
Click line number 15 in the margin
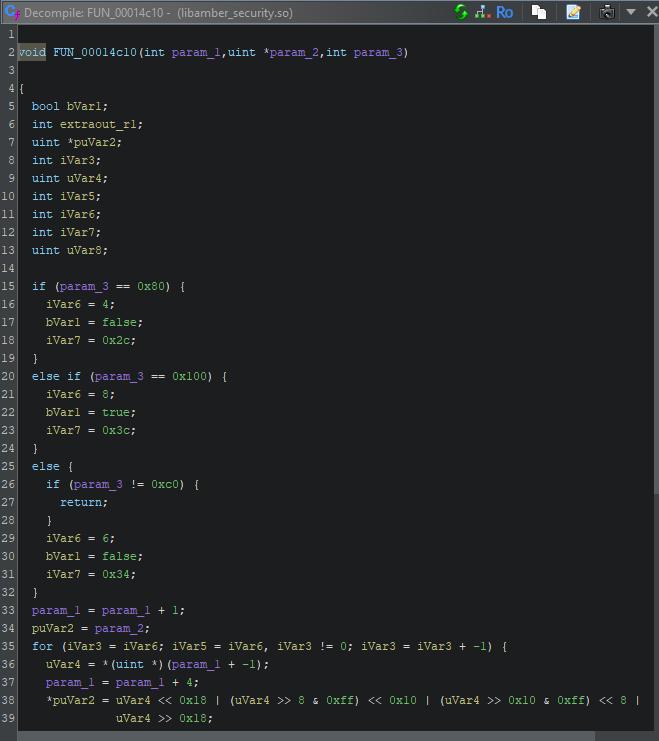pos(8,286)
